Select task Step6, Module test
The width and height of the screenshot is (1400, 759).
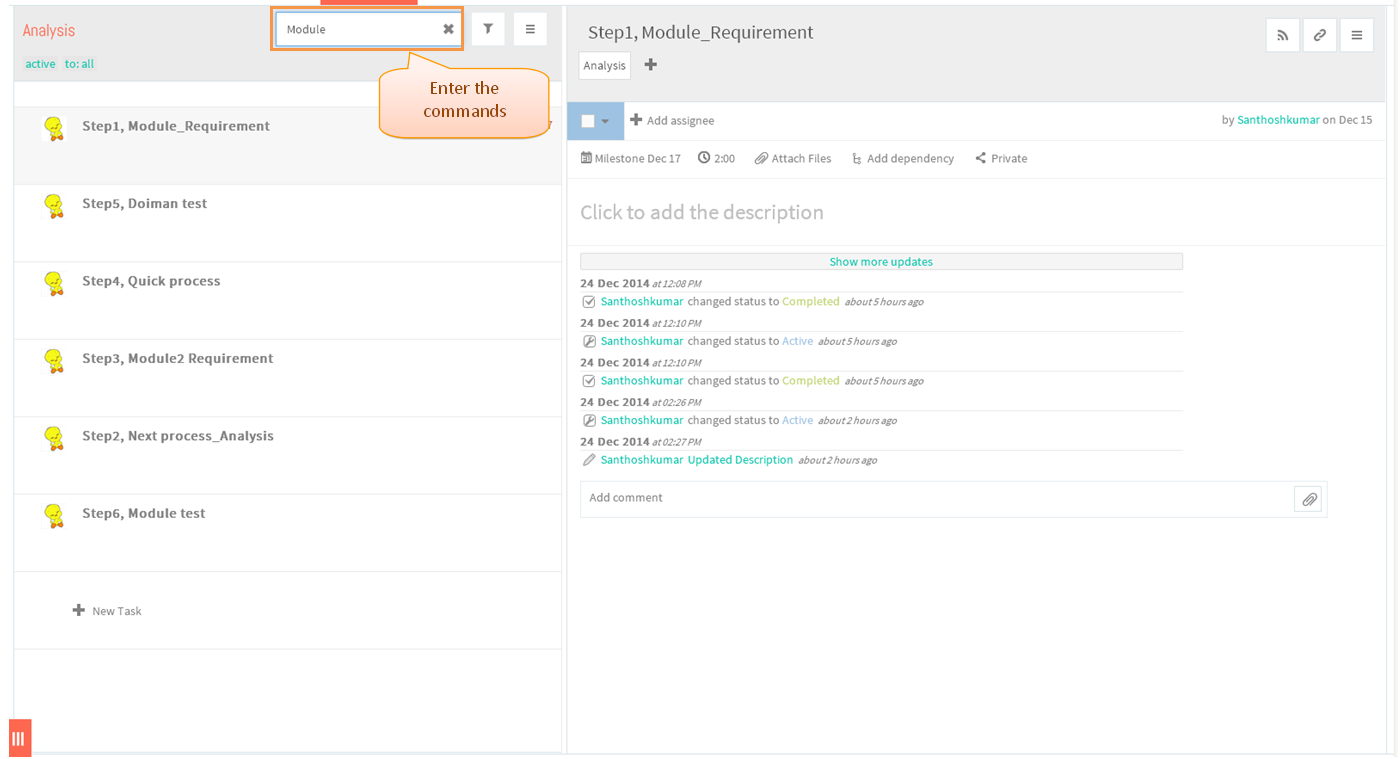point(287,533)
